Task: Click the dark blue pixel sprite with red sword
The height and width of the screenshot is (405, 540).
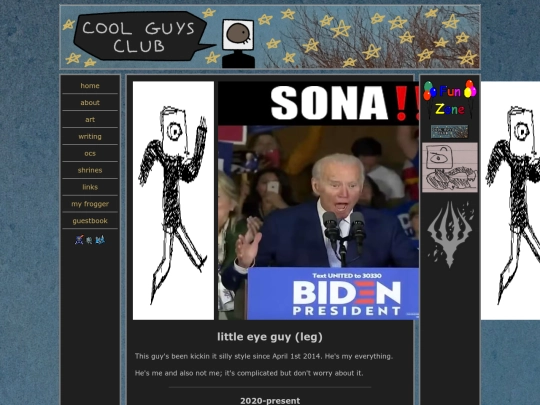Action: pyautogui.click(x=79, y=240)
